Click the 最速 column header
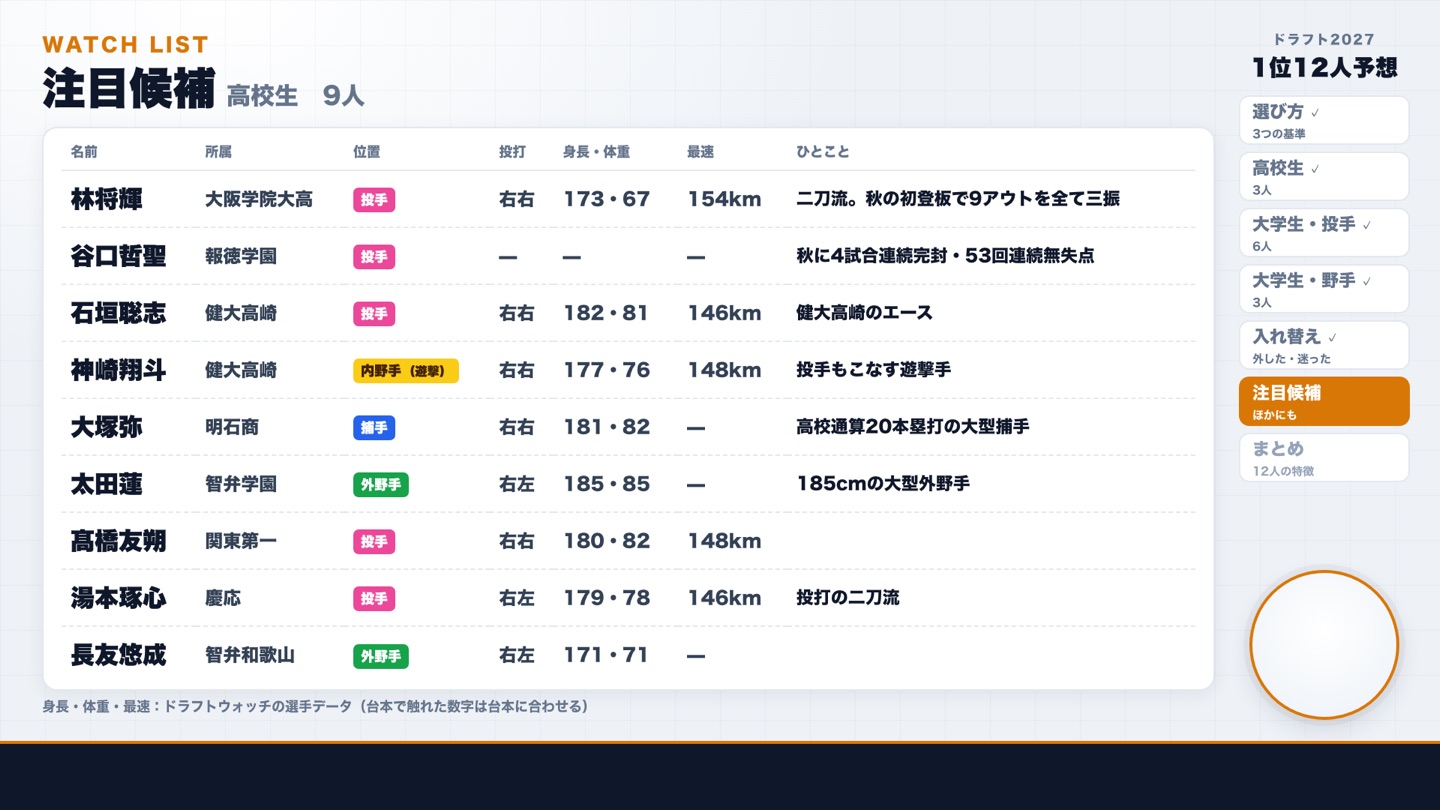Viewport: 1440px width, 810px height. click(x=700, y=152)
